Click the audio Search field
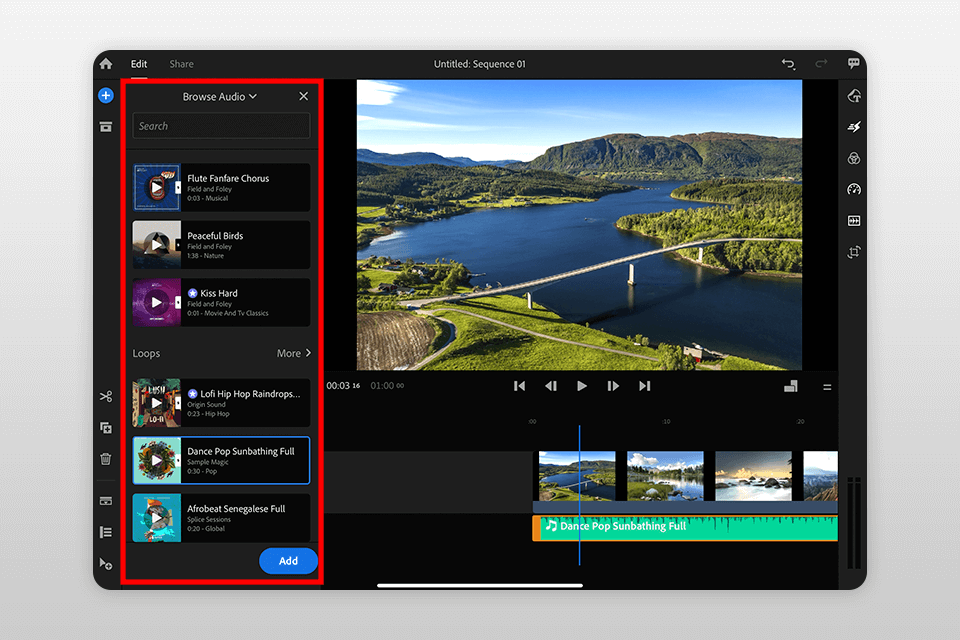The image size is (960, 640). tap(221, 126)
